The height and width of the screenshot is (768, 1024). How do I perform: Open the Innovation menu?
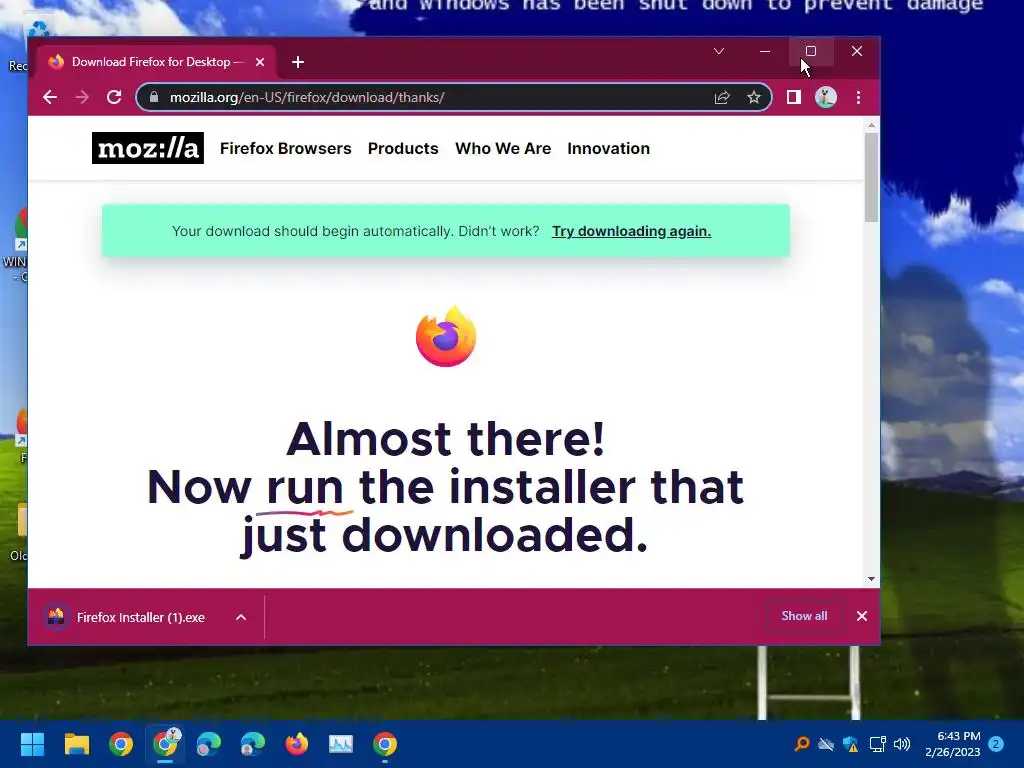pyautogui.click(x=608, y=148)
